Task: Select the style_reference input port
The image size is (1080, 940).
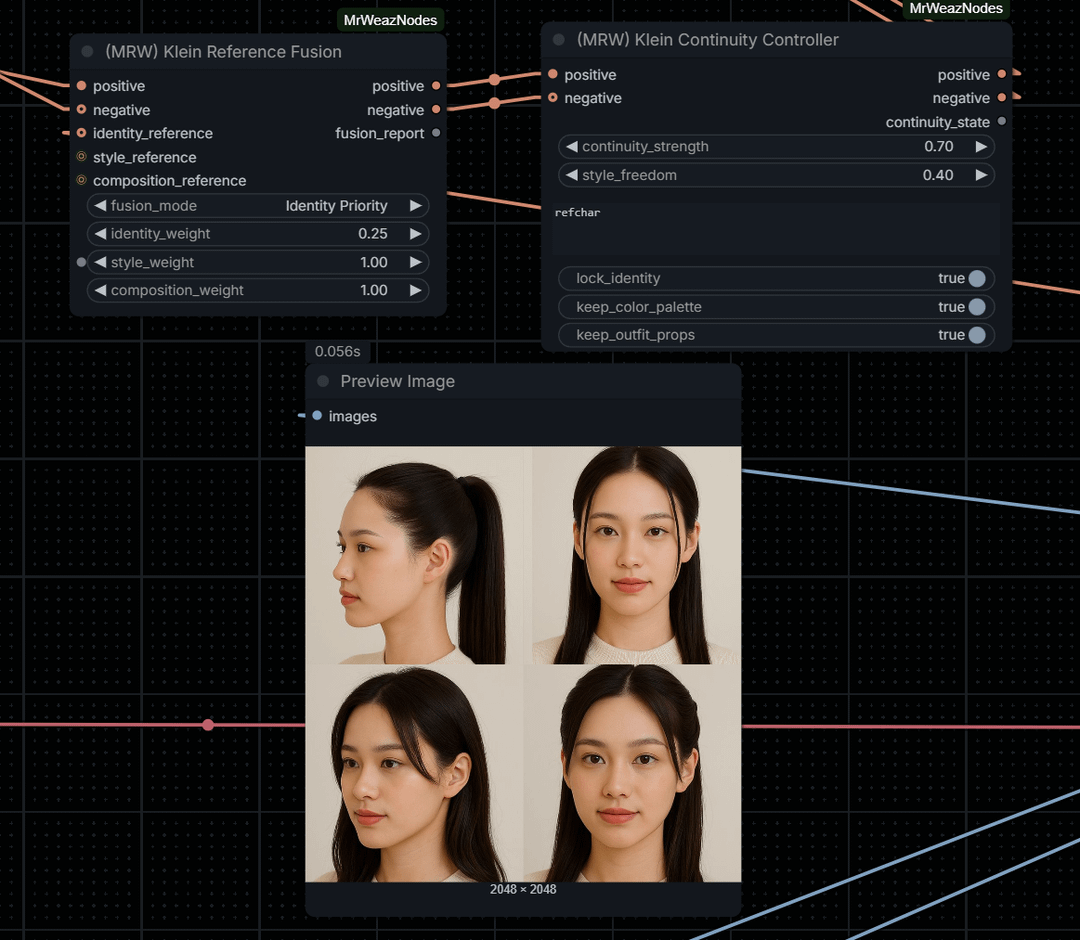Action: [x=81, y=157]
